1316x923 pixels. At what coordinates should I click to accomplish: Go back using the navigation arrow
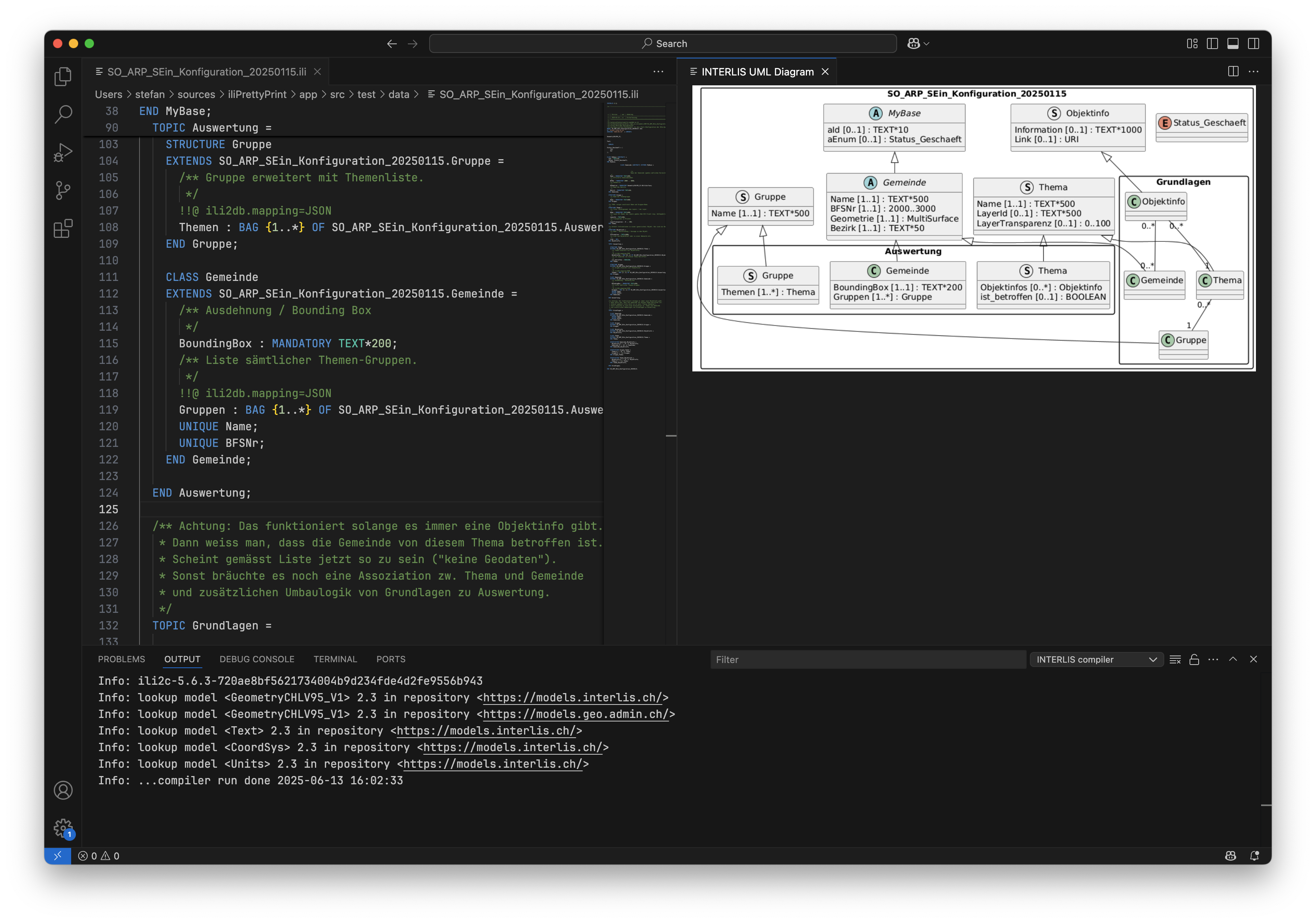pyautogui.click(x=392, y=43)
